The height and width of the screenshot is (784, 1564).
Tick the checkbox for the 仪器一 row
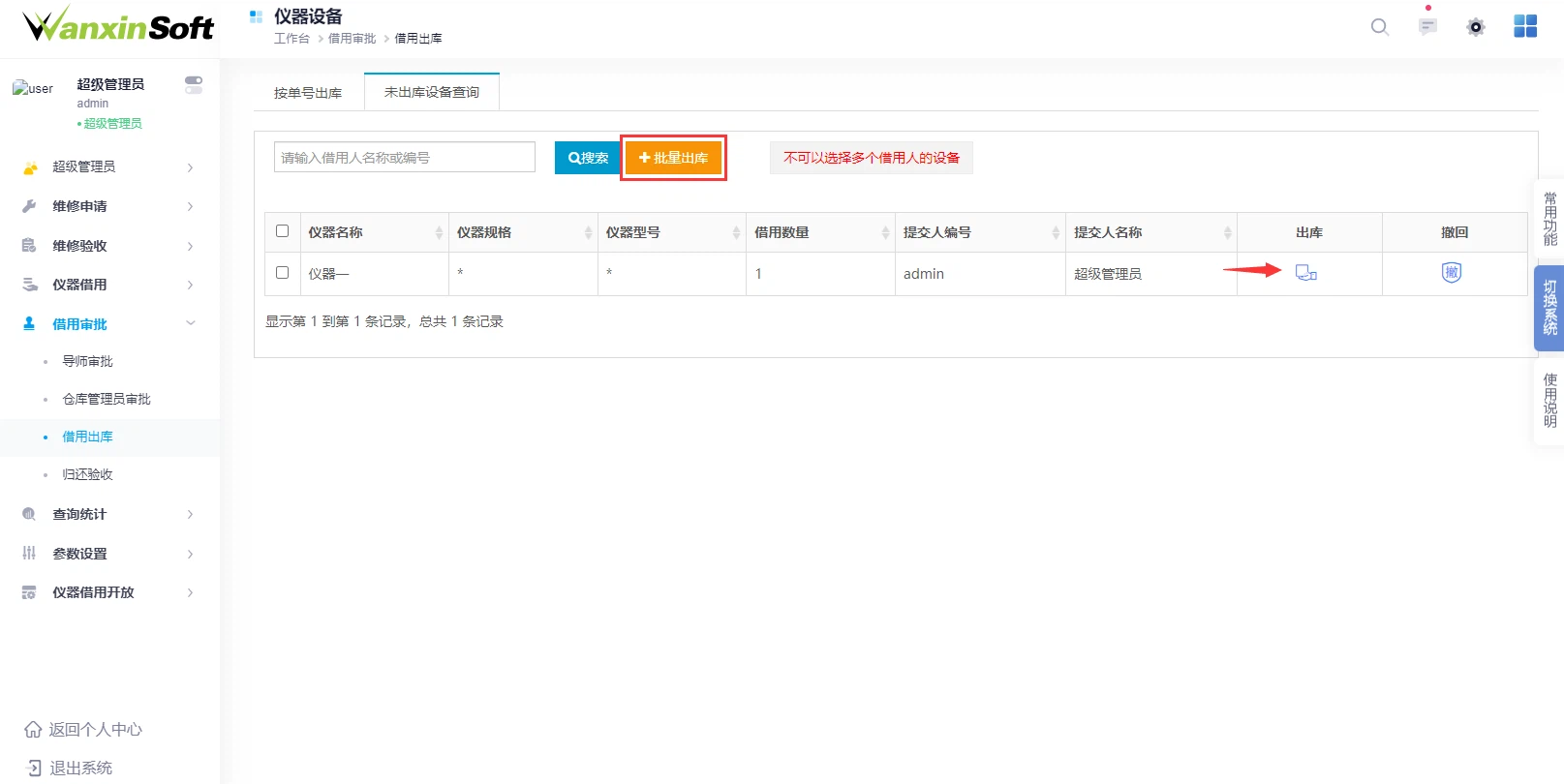click(x=283, y=273)
